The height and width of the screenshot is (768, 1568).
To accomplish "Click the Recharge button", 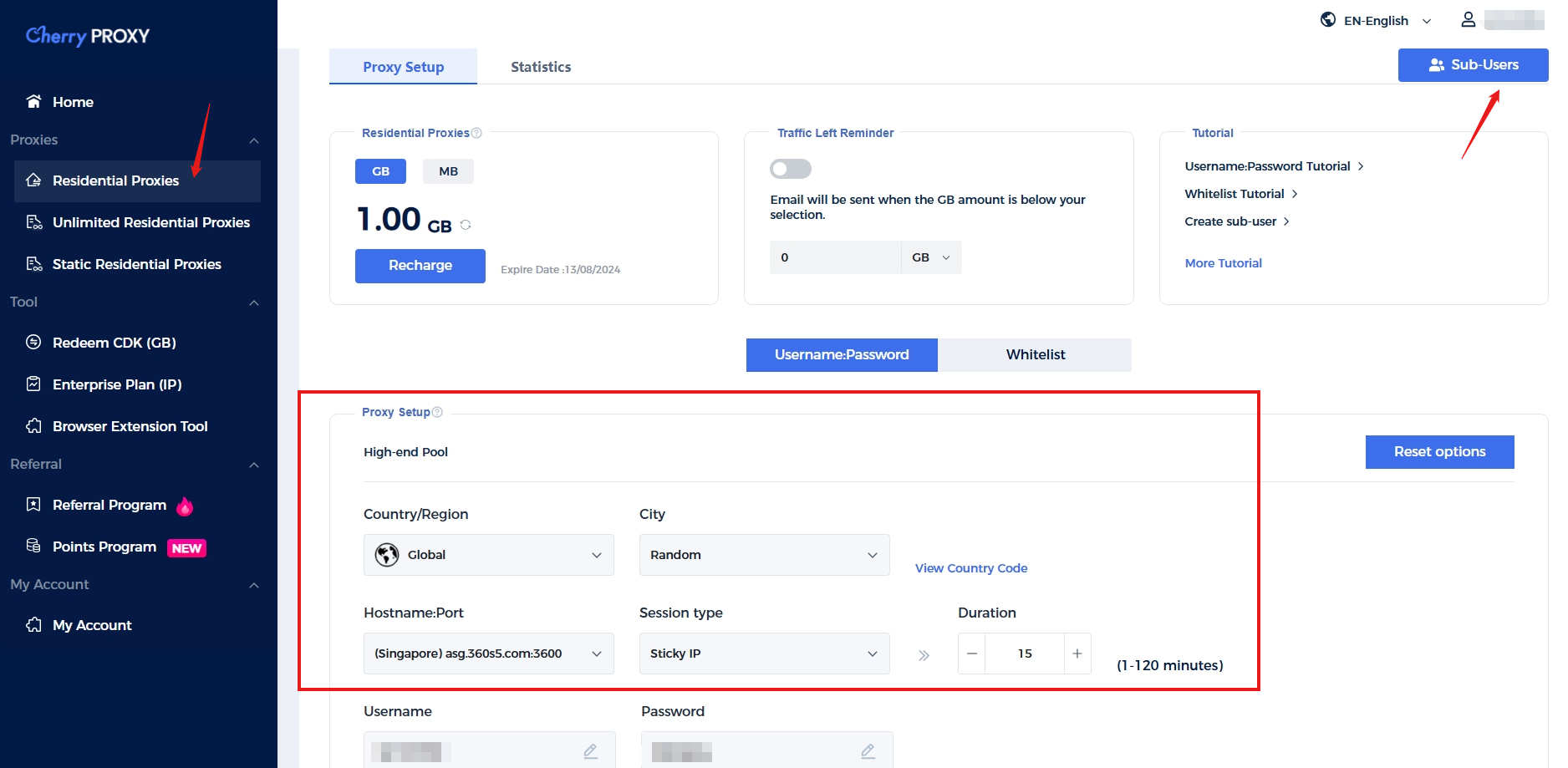I will pos(420,266).
